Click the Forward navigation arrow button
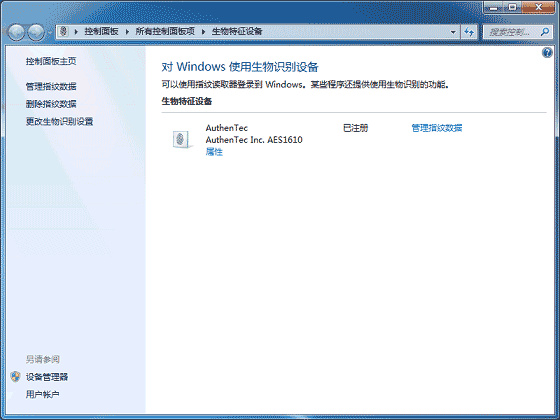The width and height of the screenshot is (560, 420). point(36,32)
